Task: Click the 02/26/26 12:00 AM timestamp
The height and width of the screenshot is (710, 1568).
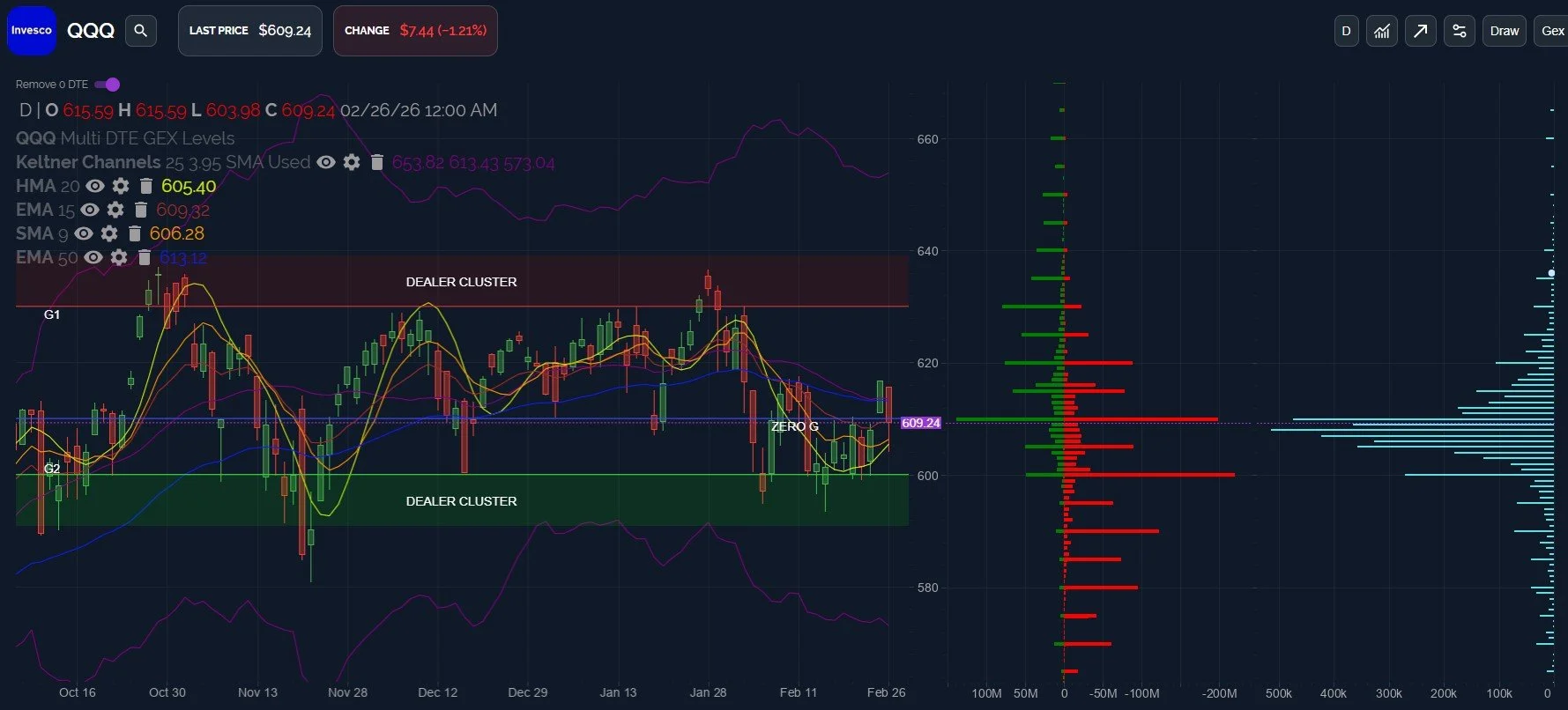Action: click(419, 110)
